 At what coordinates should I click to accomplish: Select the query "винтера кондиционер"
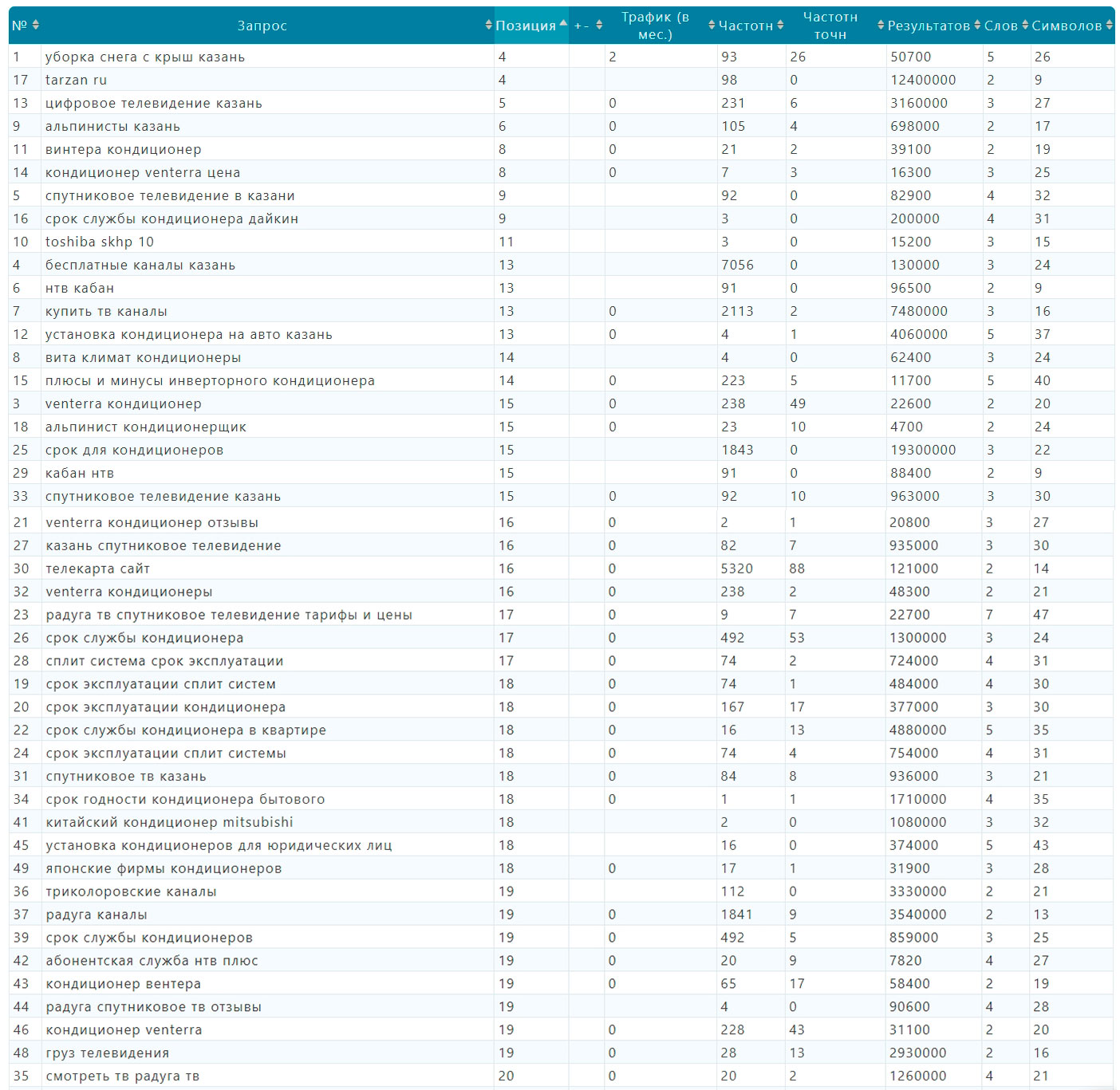point(124,149)
